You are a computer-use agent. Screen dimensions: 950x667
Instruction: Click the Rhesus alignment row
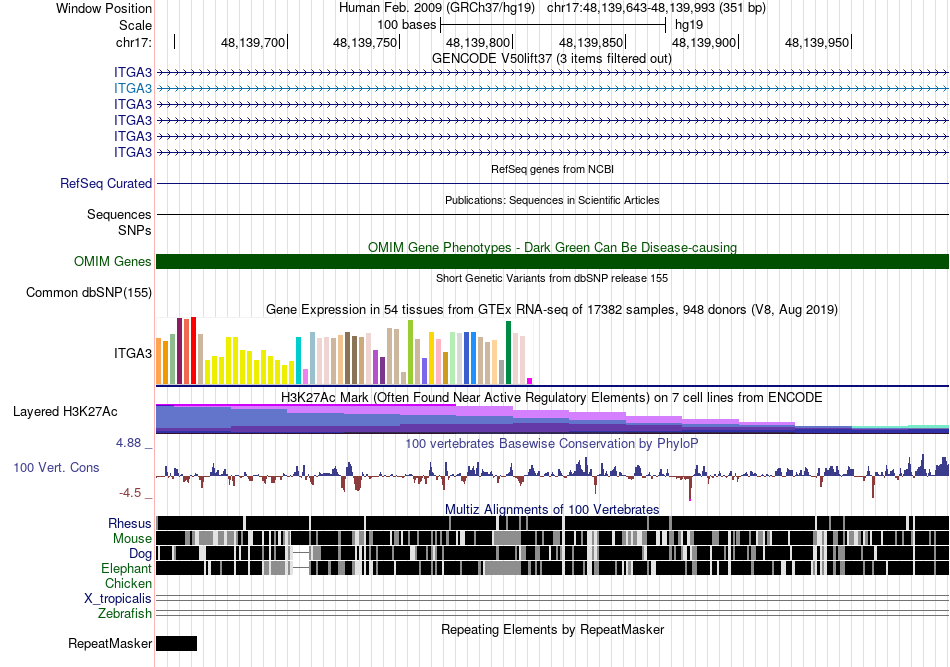(552, 523)
